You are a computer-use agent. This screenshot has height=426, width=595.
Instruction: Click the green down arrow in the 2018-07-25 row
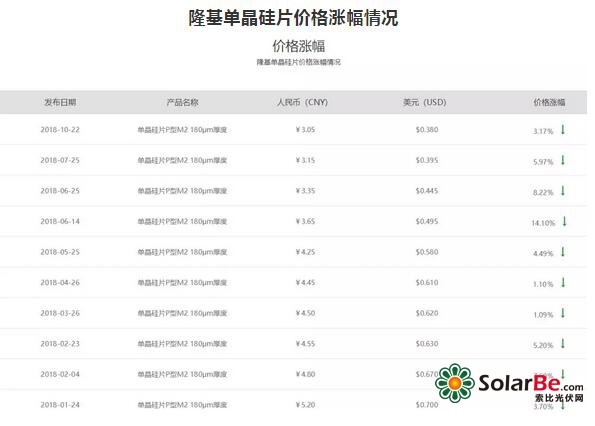(563, 160)
